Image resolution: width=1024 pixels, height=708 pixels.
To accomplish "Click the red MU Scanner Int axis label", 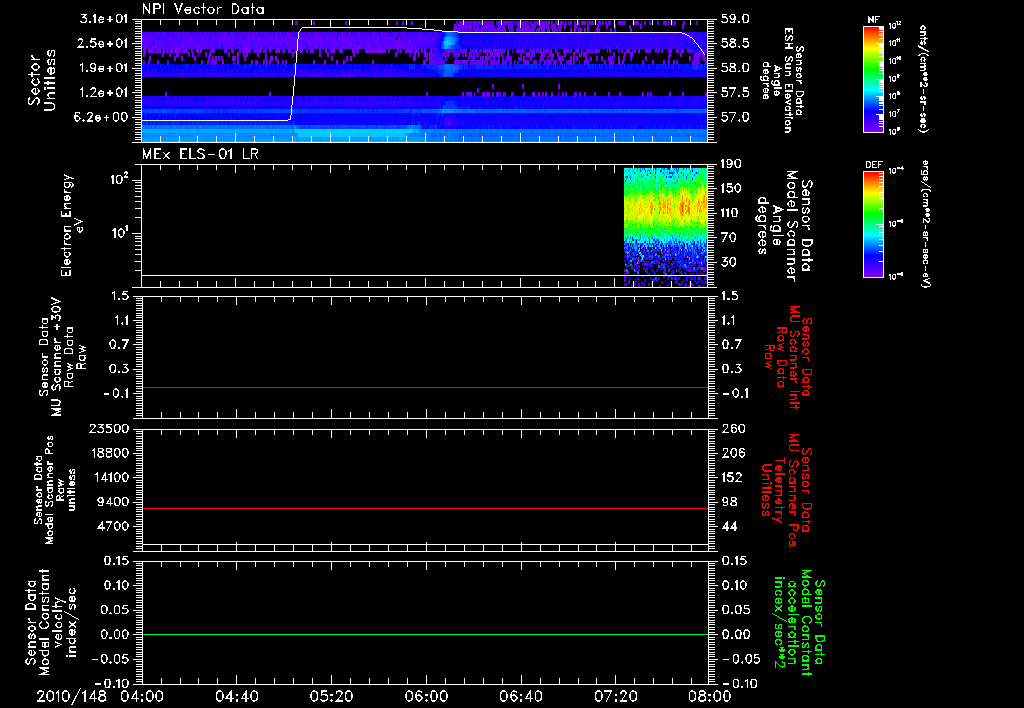I will tap(790, 358).
